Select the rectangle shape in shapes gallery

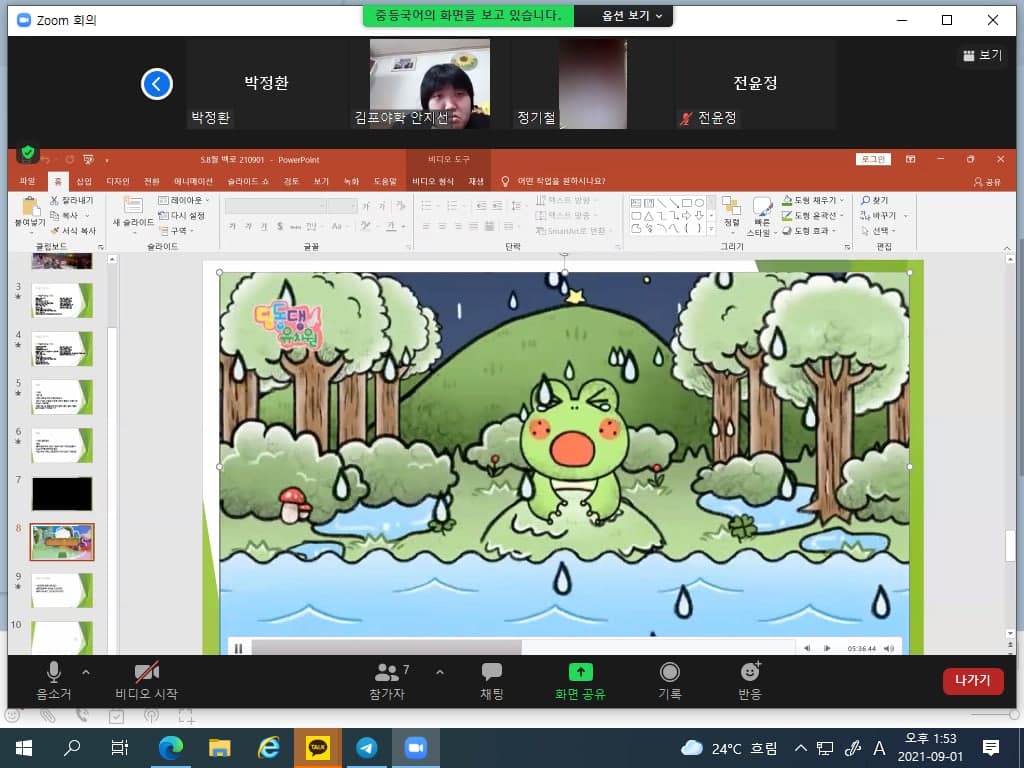(x=687, y=203)
